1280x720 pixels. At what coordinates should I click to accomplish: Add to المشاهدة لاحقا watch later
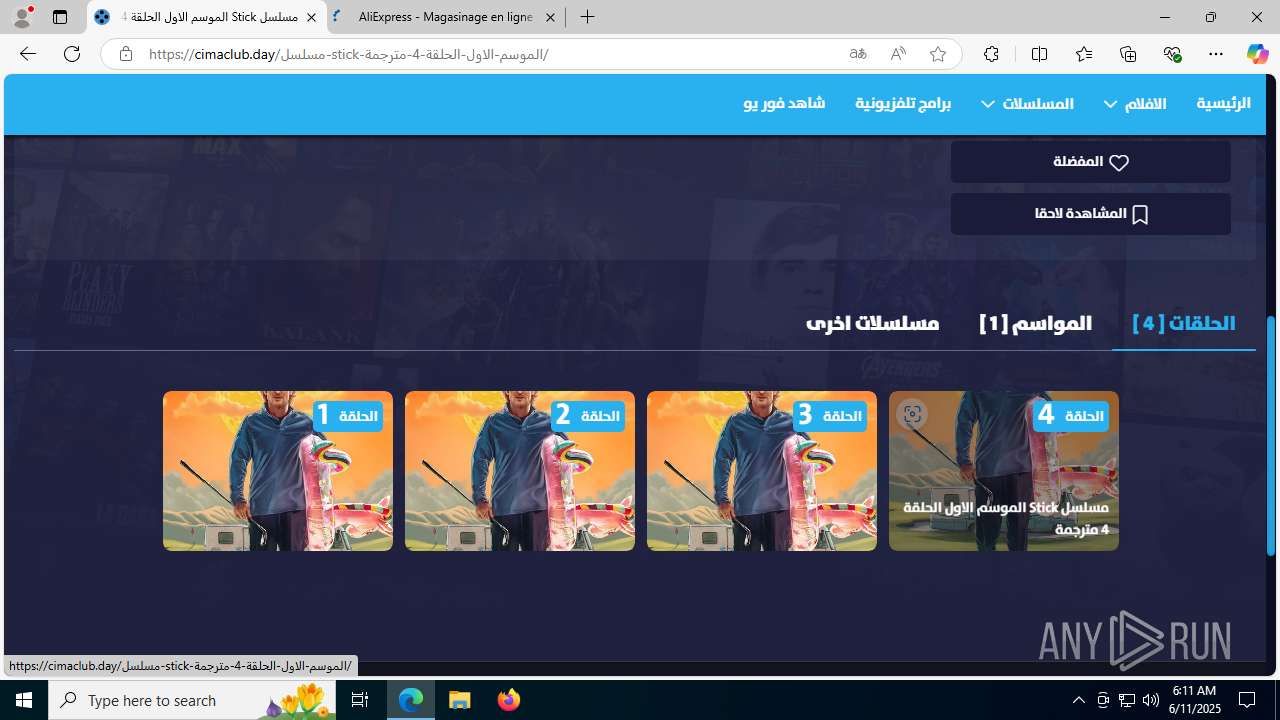tap(1090, 214)
